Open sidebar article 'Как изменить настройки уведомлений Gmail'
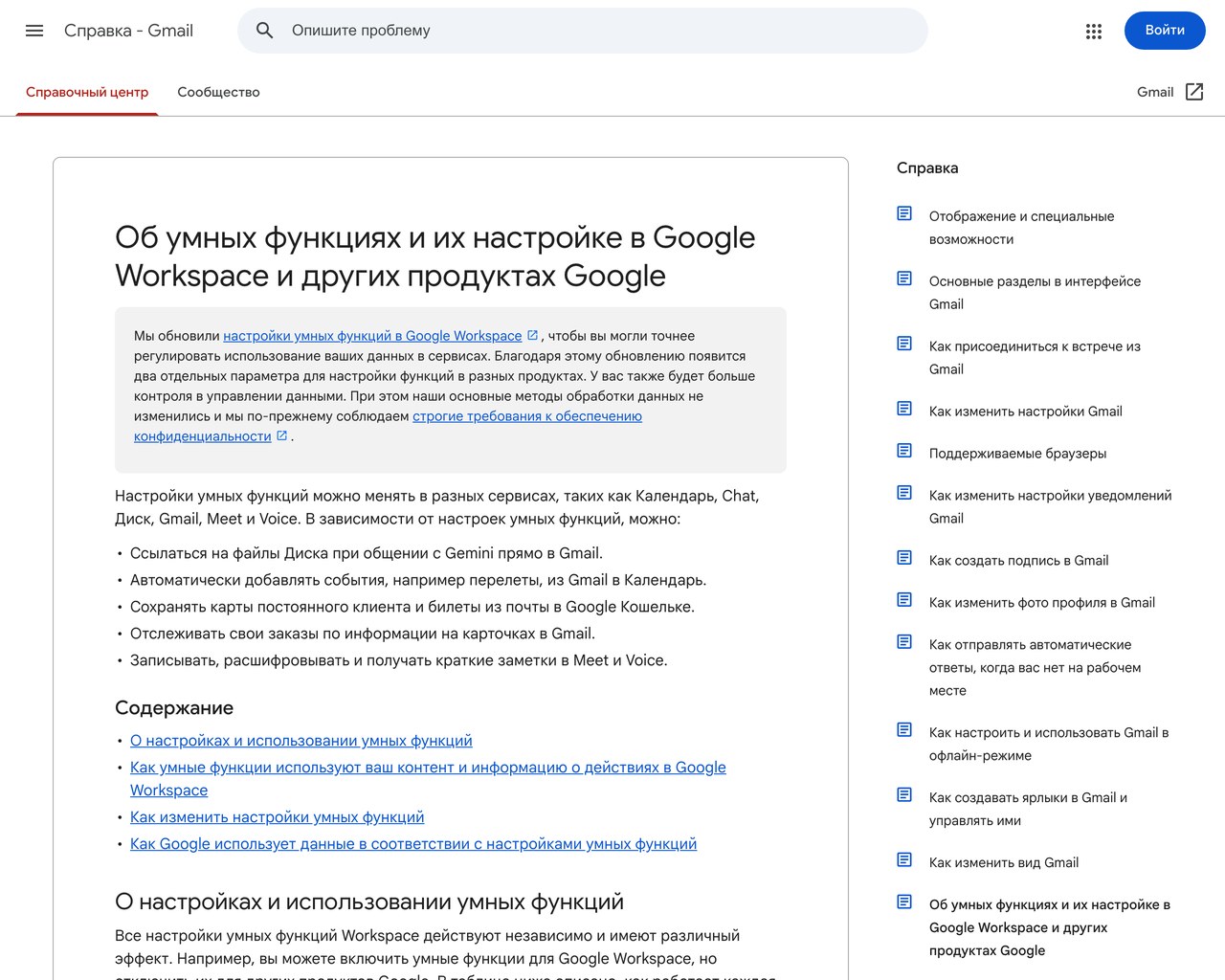 1050,507
